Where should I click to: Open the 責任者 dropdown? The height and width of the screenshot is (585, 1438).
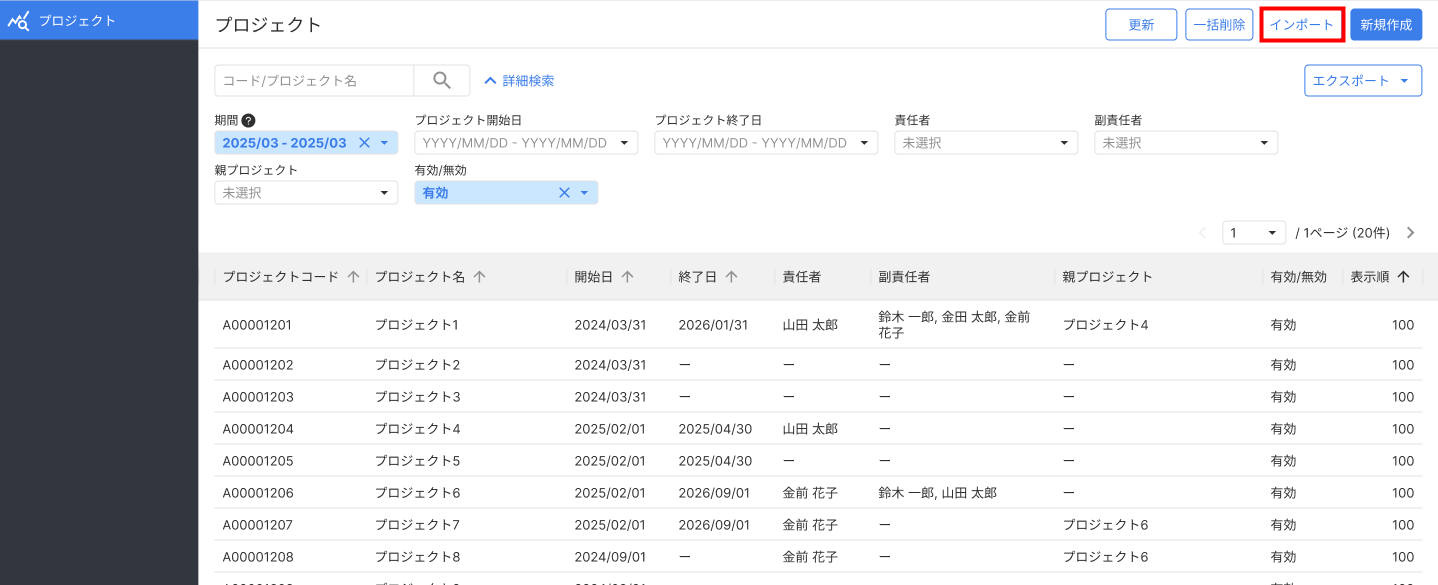point(986,143)
